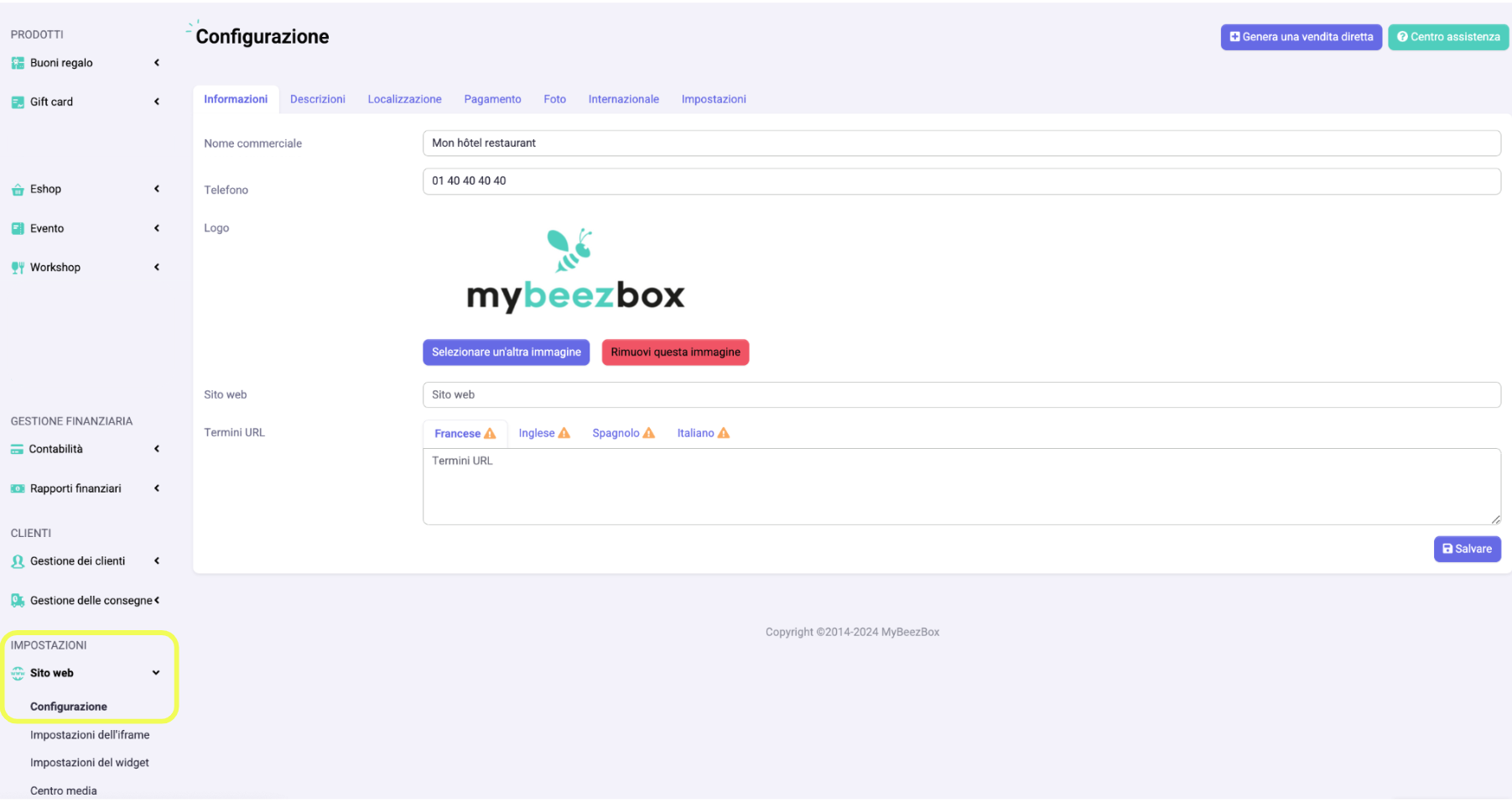The image size is (1512, 803).
Task: Expand the Workshop menu chevron
Action: click(157, 268)
